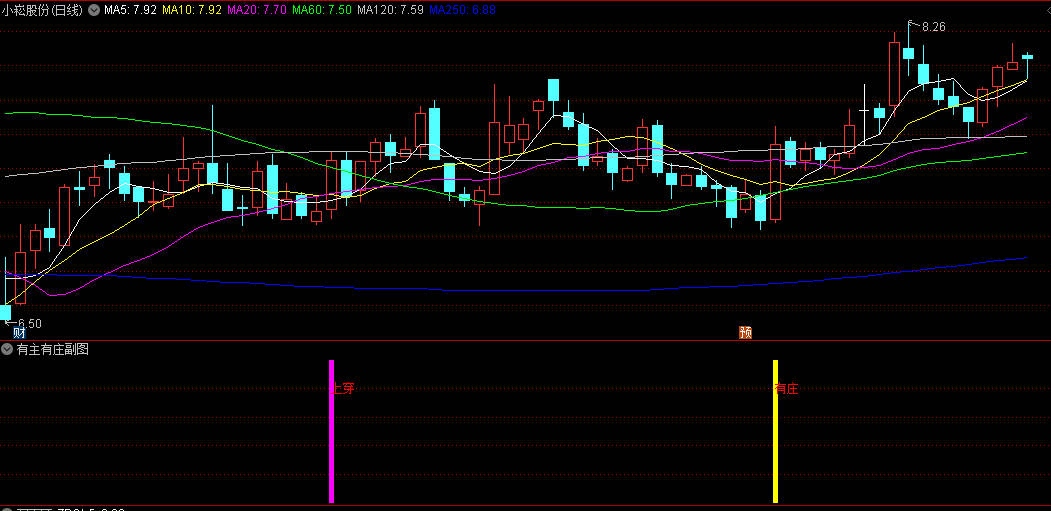Click the 有主有庄副图 indicator name
This screenshot has height=511, width=1051.
coord(53,349)
